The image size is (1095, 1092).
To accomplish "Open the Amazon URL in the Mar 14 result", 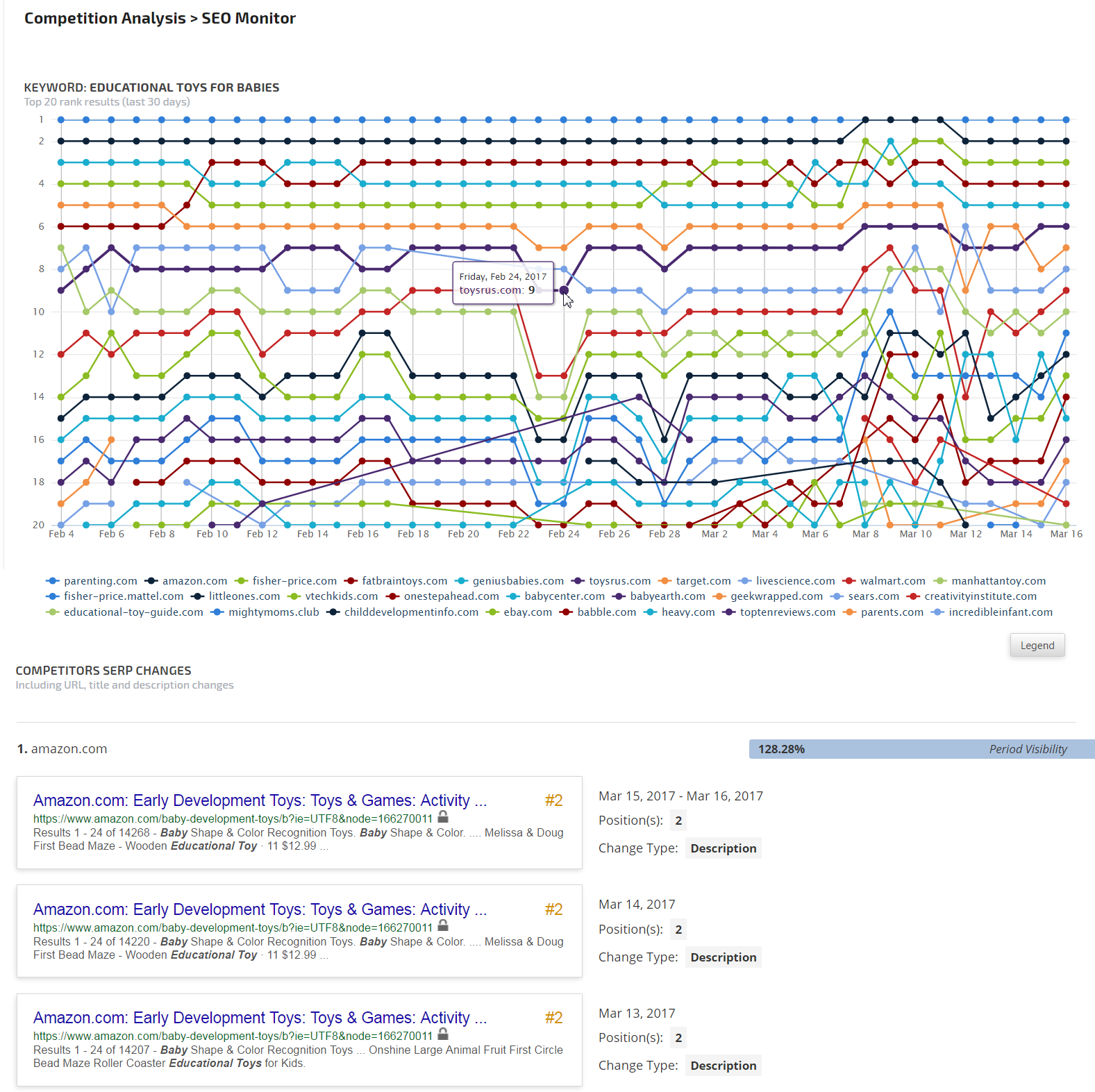I will [233, 927].
